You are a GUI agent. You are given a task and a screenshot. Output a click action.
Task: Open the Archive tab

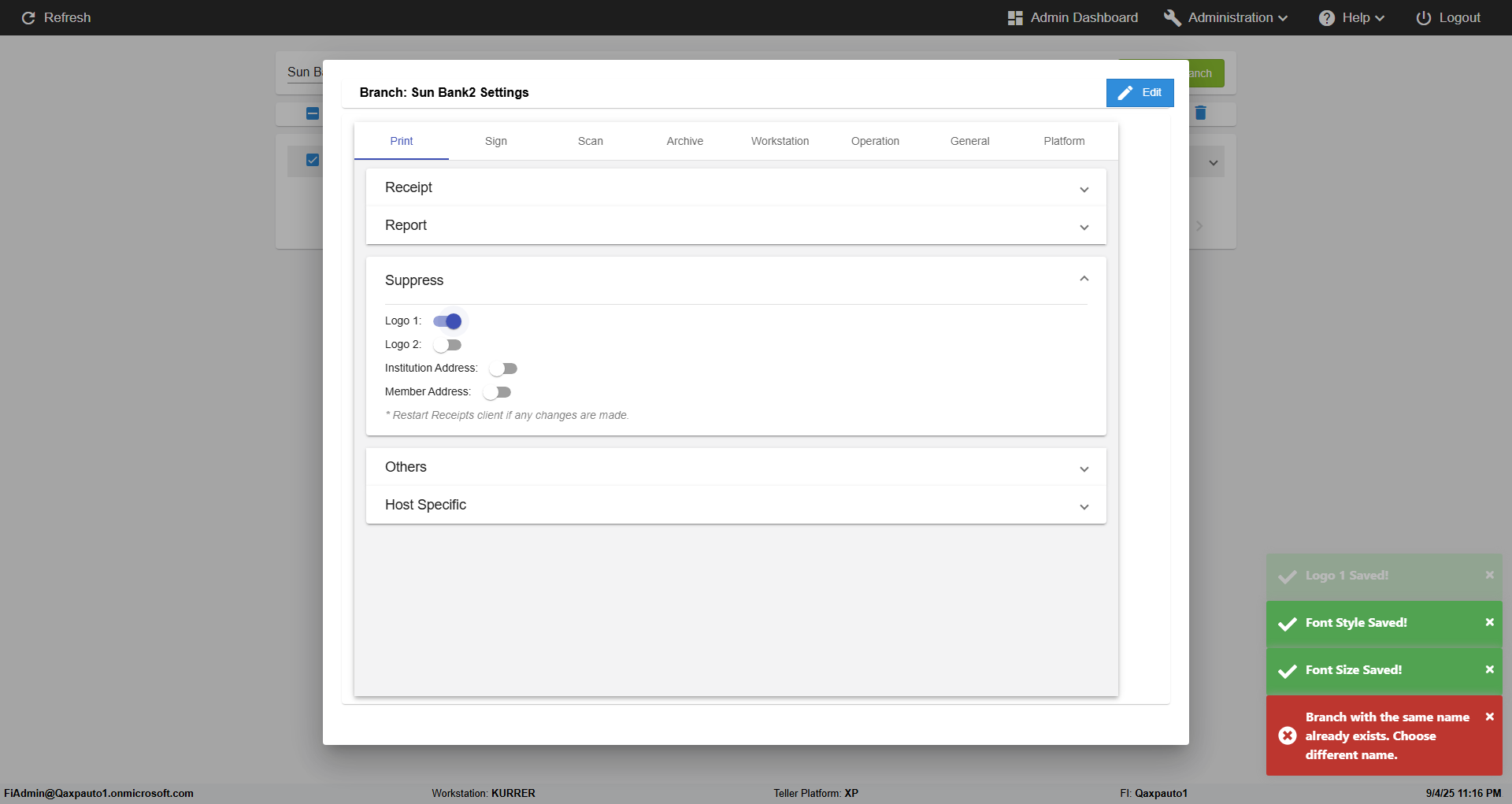[x=684, y=141]
